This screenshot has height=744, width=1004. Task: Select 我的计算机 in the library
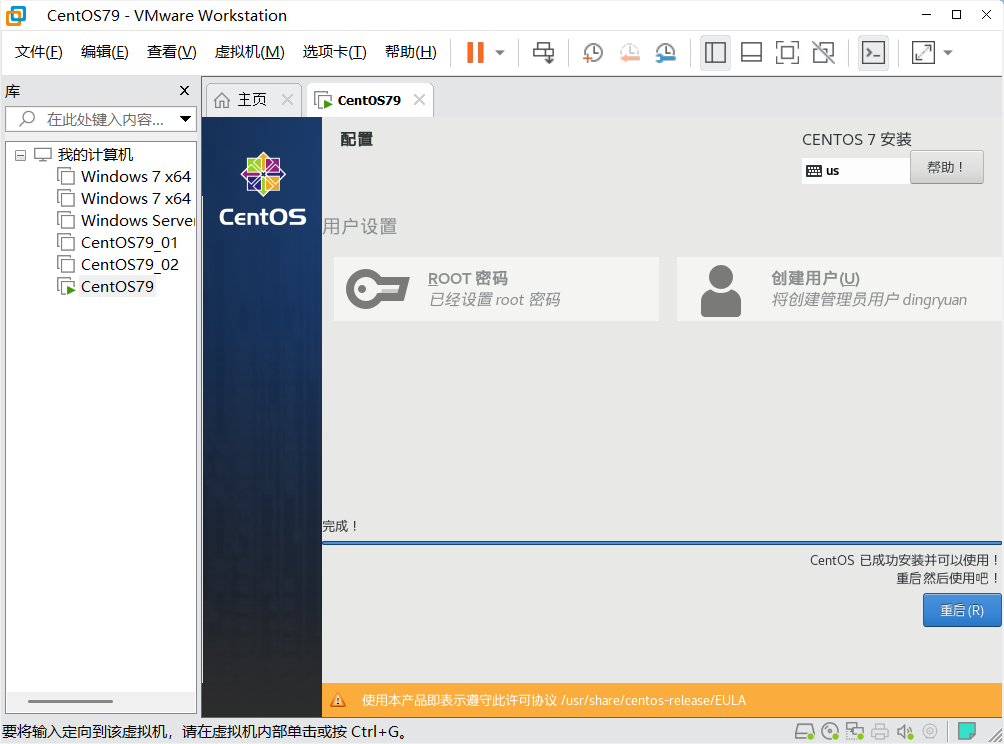[95, 154]
